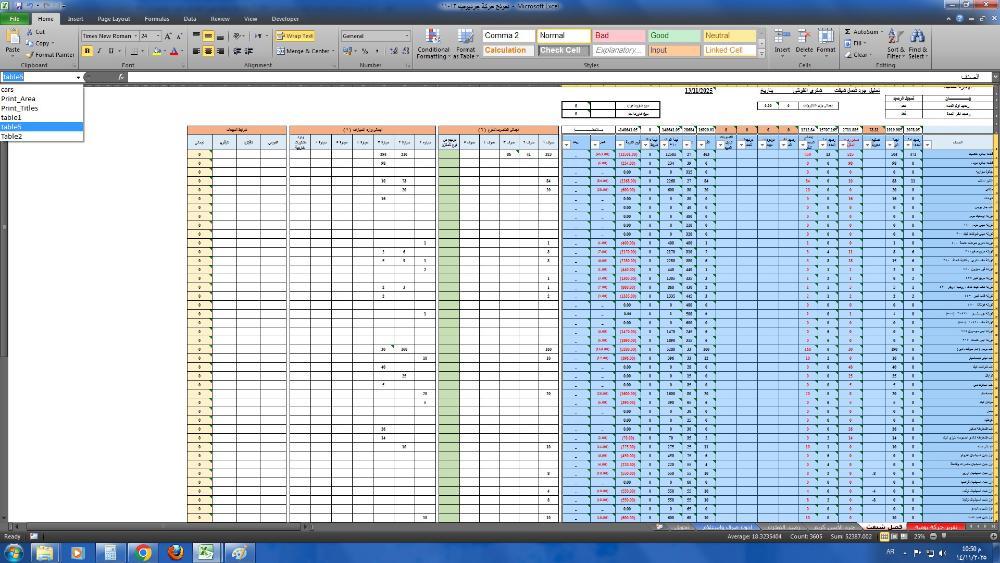The image size is (1000, 563).
Task: Toggle the Wrap Text option
Action: (295, 36)
